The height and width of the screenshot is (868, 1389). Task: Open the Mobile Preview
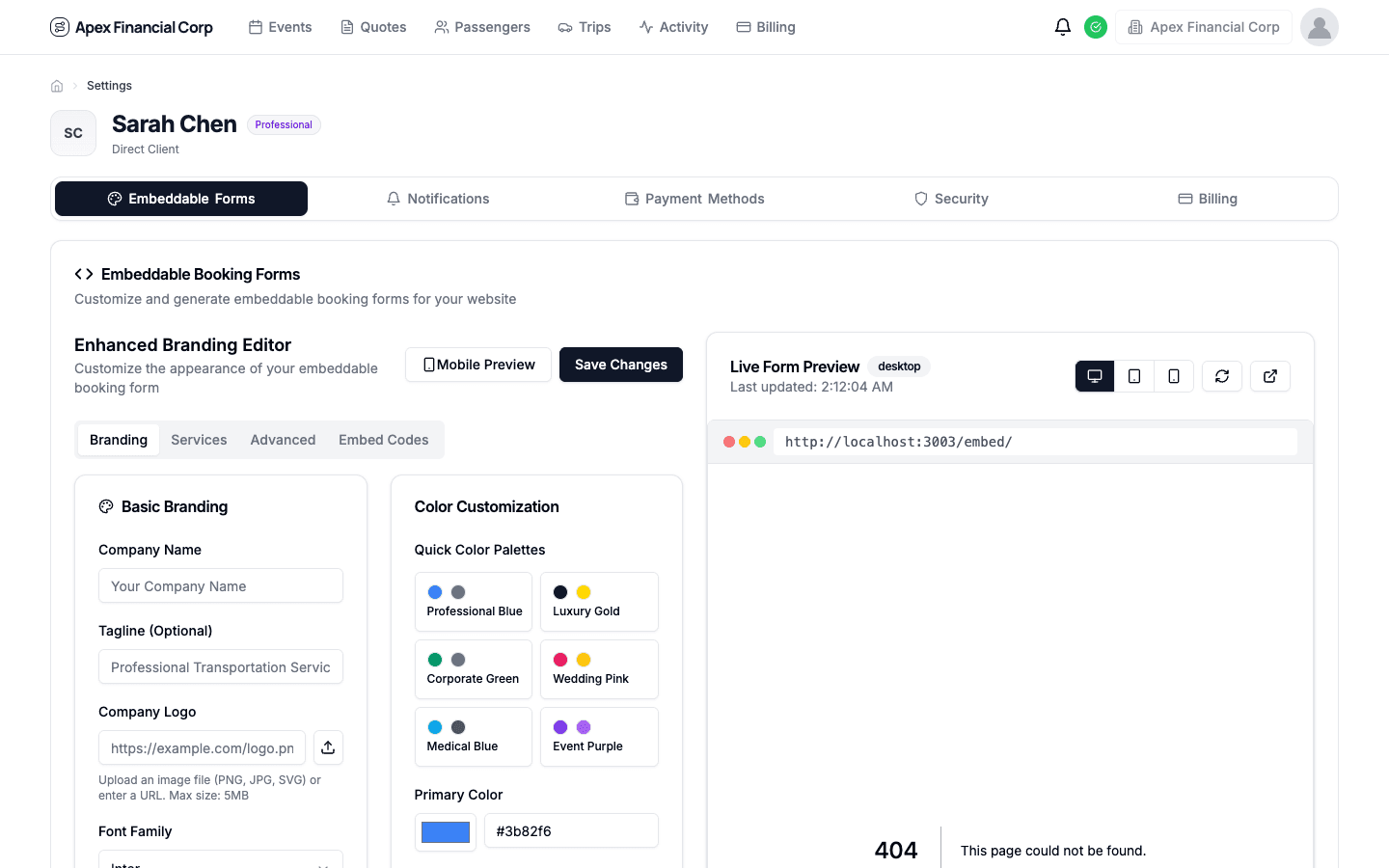[477, 365]
